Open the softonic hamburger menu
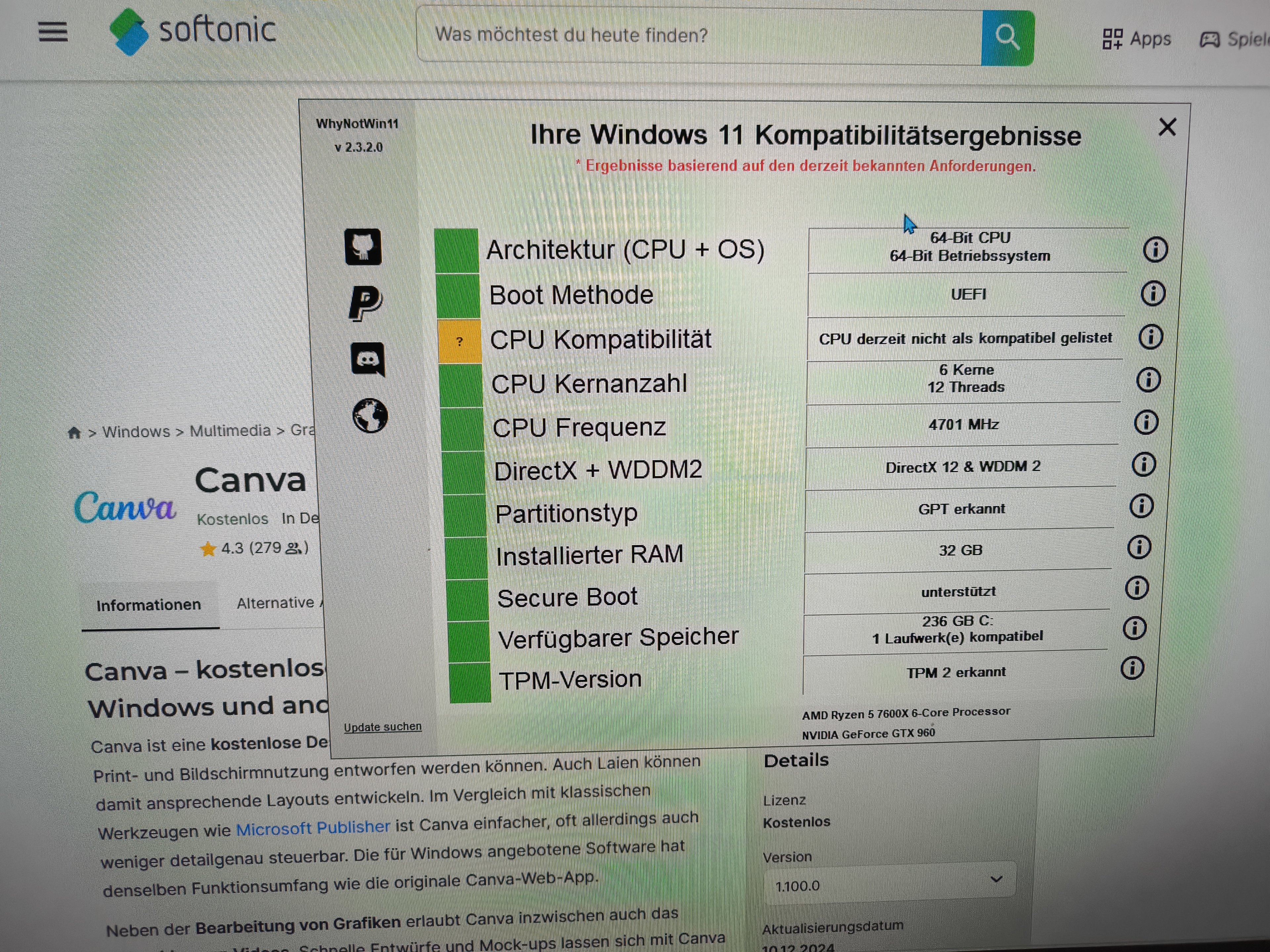 click(53, 32)
